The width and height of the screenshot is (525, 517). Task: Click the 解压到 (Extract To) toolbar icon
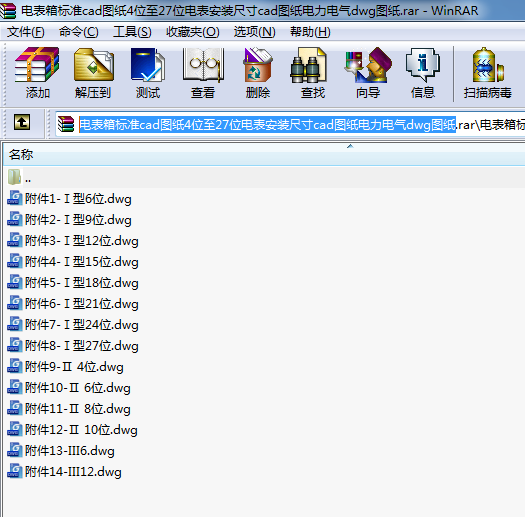tap(94, 65)
